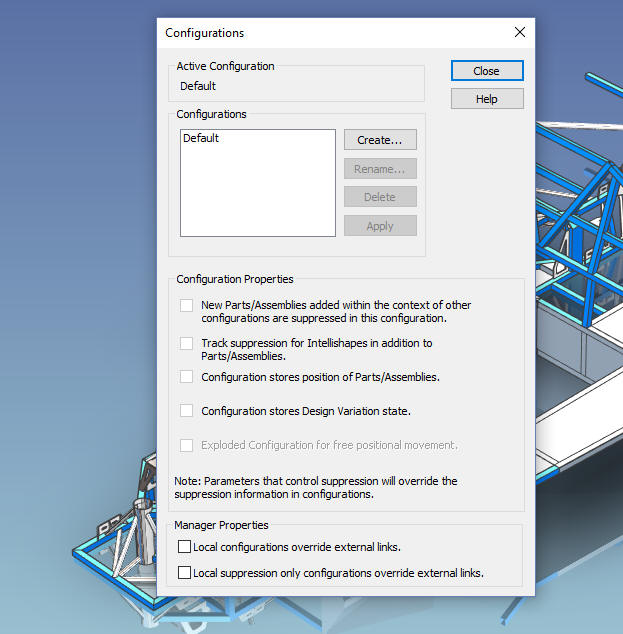Click the Delete configuration button
This screenshot has width=623, height=634.
(380, 197)
